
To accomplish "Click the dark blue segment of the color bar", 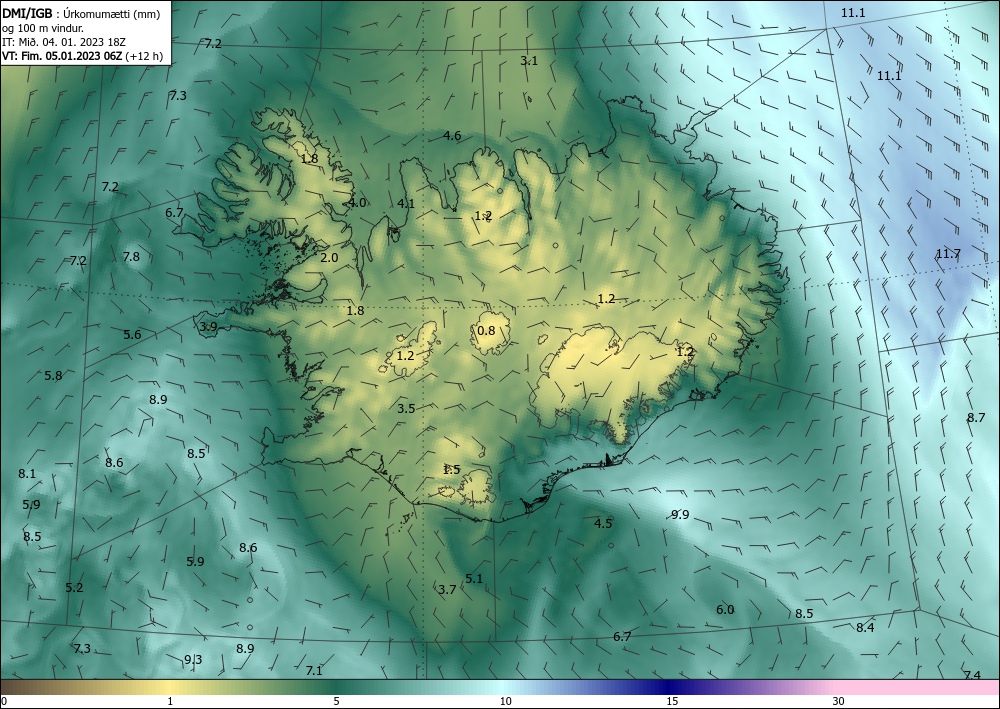I will [x=670, y=687].
